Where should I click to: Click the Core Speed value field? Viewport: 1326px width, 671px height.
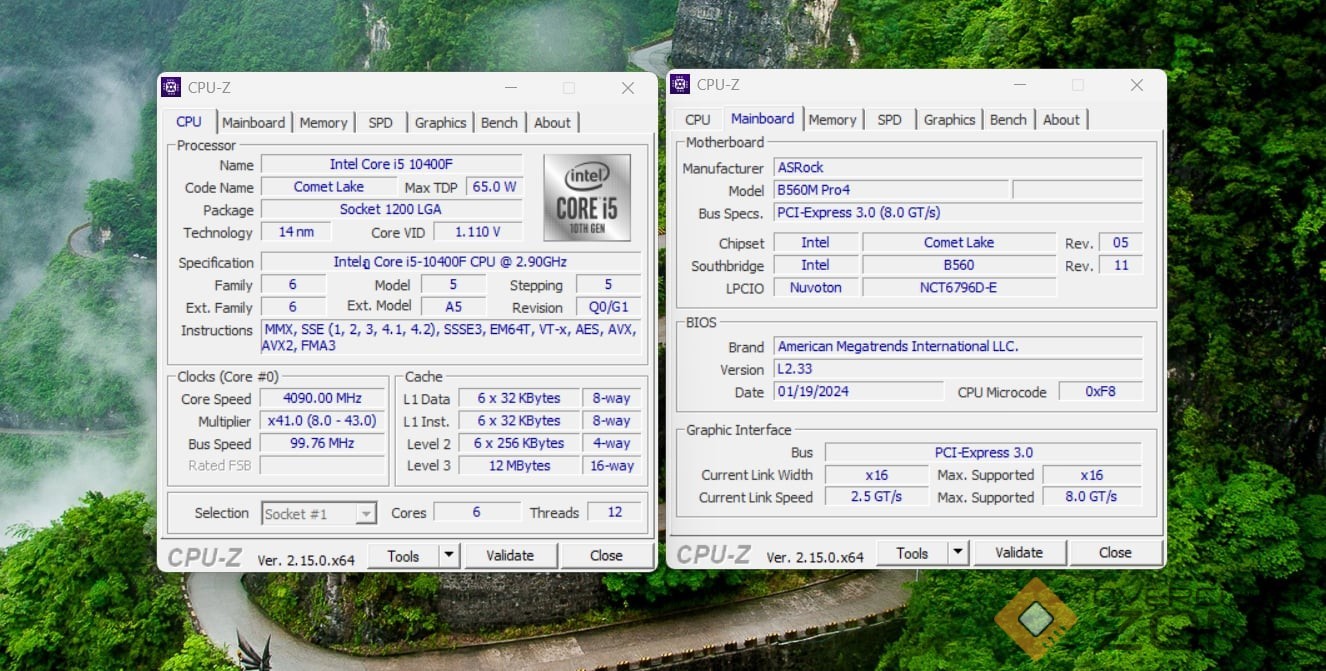click(x=322, y=399)
